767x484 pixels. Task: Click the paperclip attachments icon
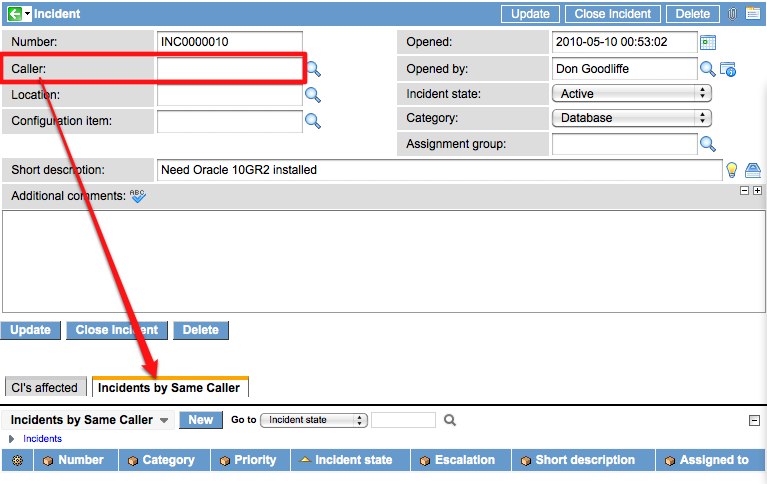pos(733,14)
